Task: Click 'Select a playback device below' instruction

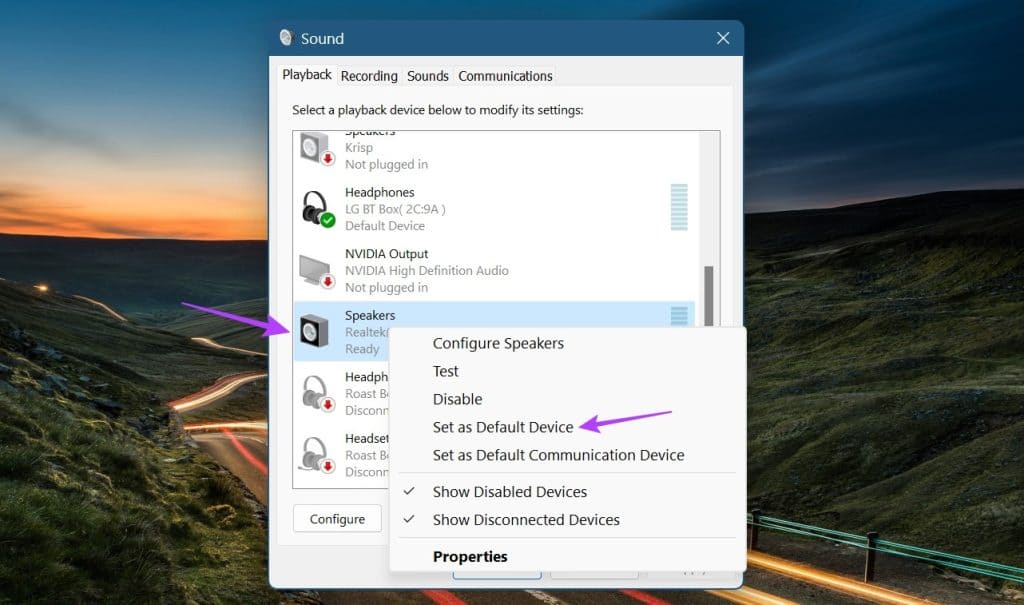Action: tap(438, 110)
